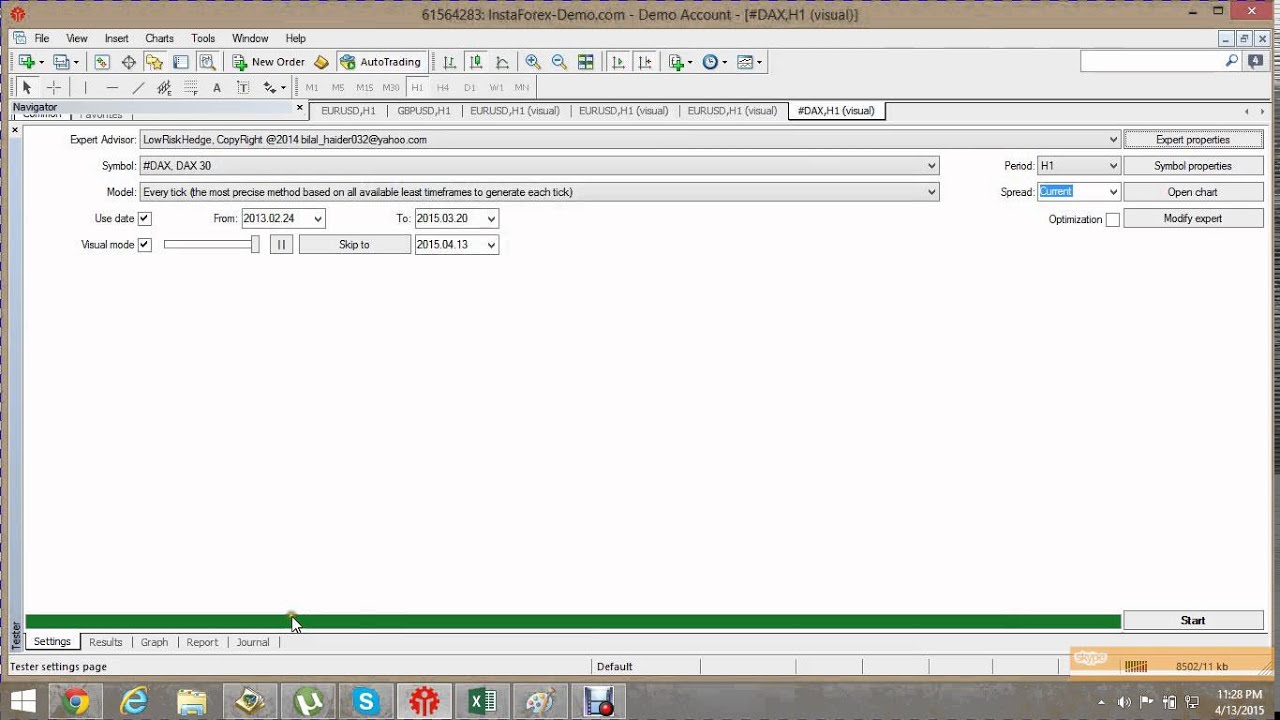The height and width of the screenshot is (720, 1280).
Task: Enable chart auto scroll icon
Action: click(618, 62)
